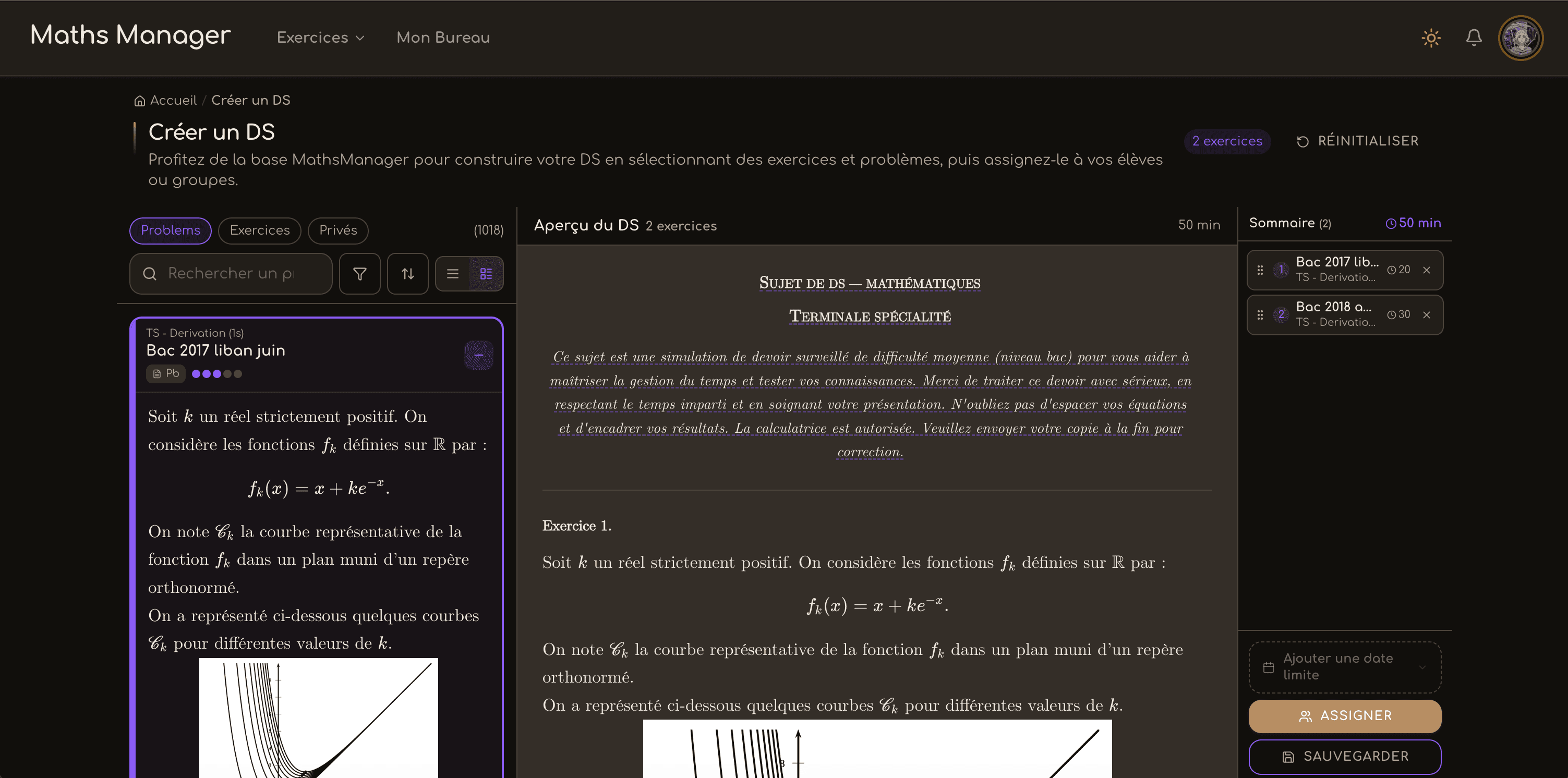Click the curve graph thumbnail in problem card

[318, 718]
